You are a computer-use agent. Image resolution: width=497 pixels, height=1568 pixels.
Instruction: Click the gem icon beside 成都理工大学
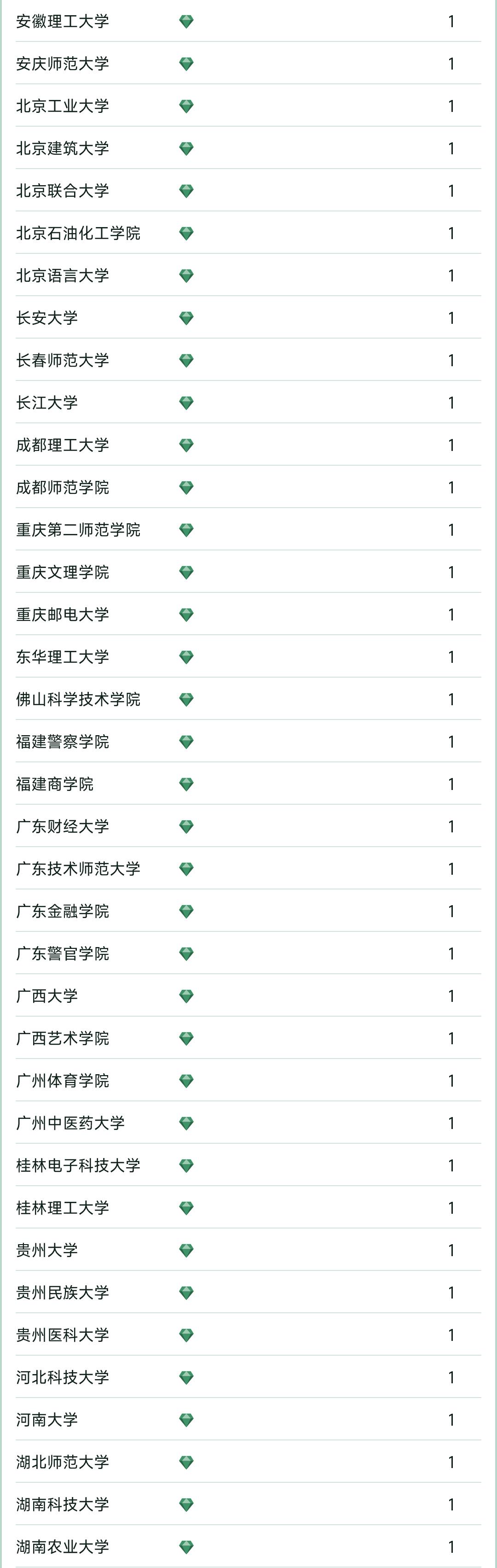point(186,445)
